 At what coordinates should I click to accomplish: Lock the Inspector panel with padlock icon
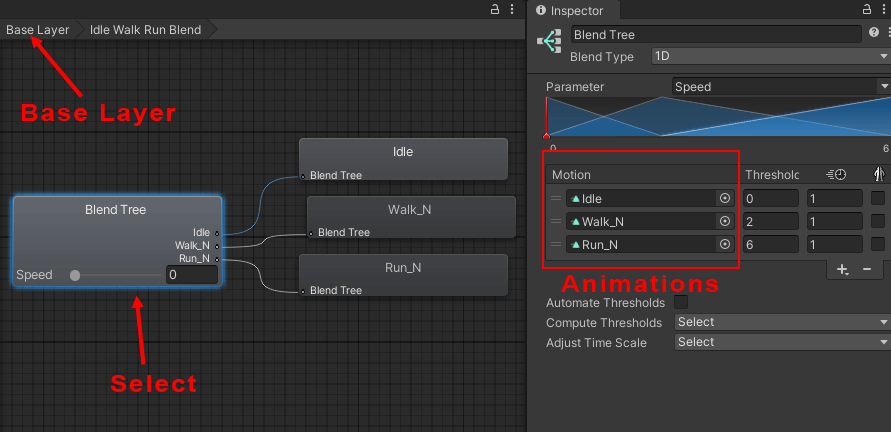click(866, 9)
